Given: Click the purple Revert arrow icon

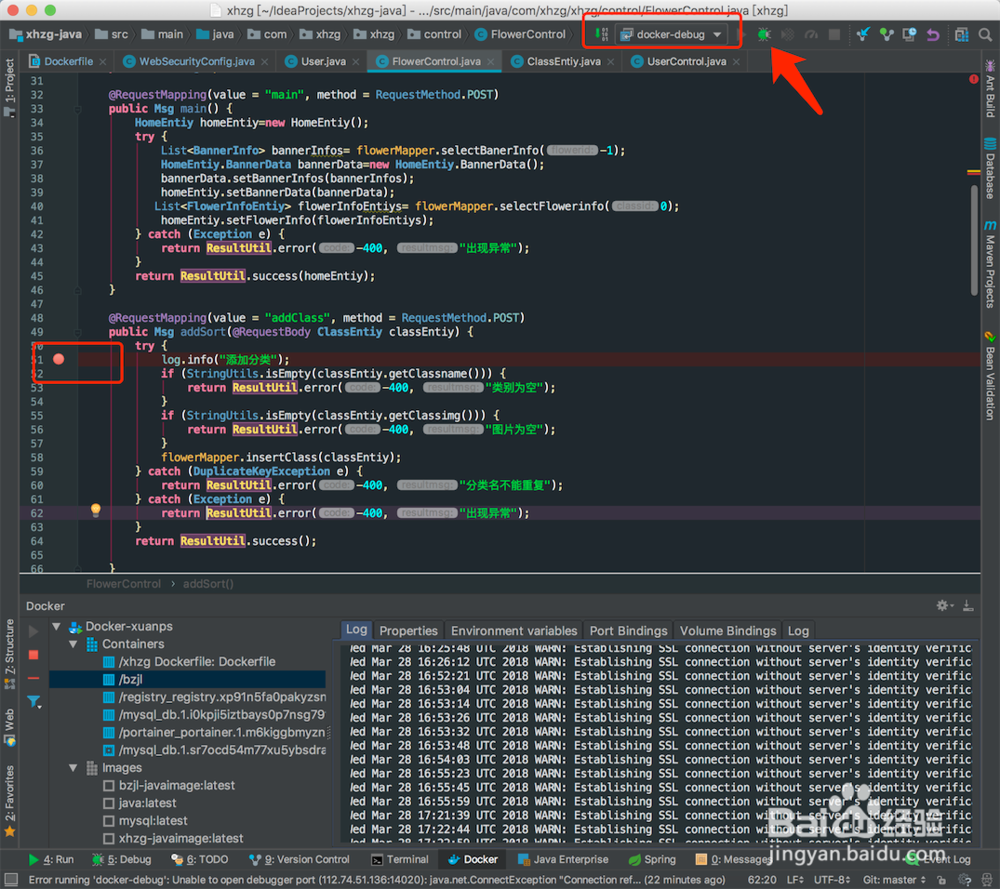Looking at the screenshot, I should tap(933, 34).
